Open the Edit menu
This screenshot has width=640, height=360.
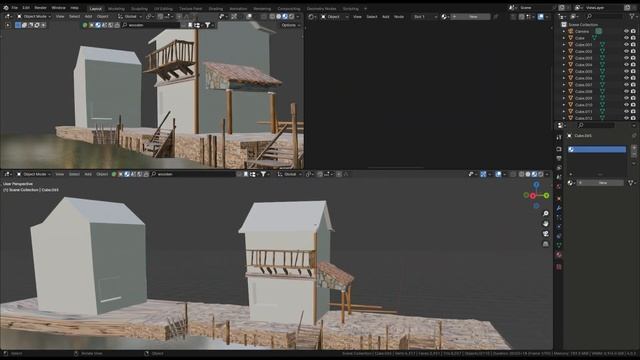[x=26, y=8]
